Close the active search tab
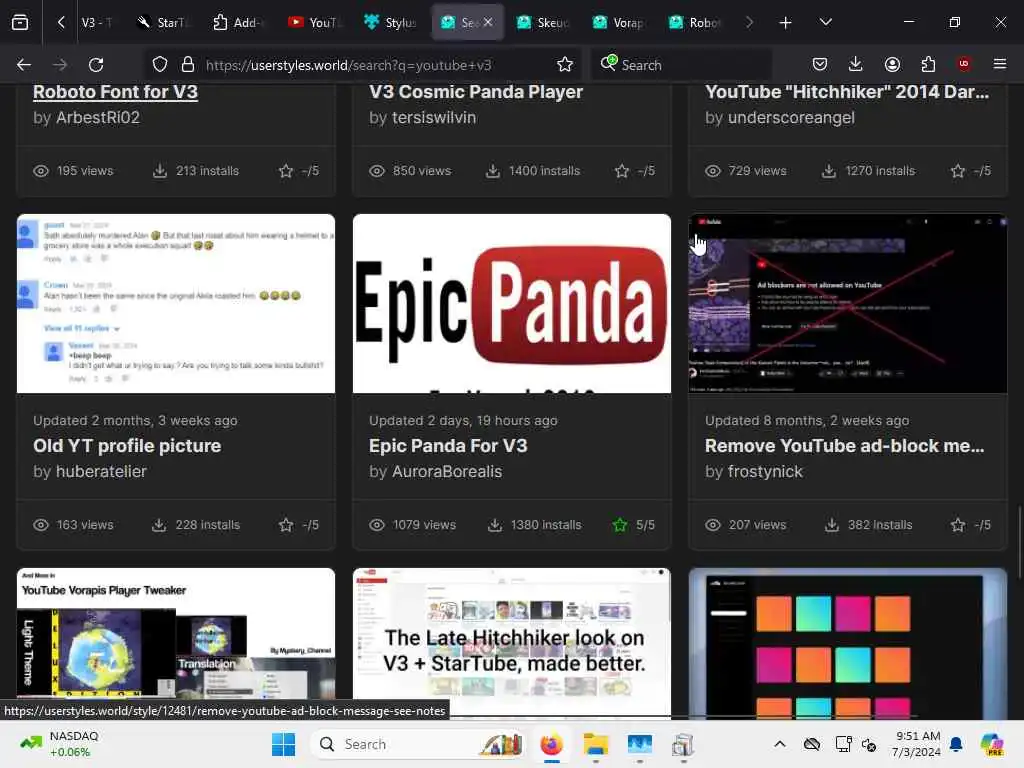 coord(488,22)
